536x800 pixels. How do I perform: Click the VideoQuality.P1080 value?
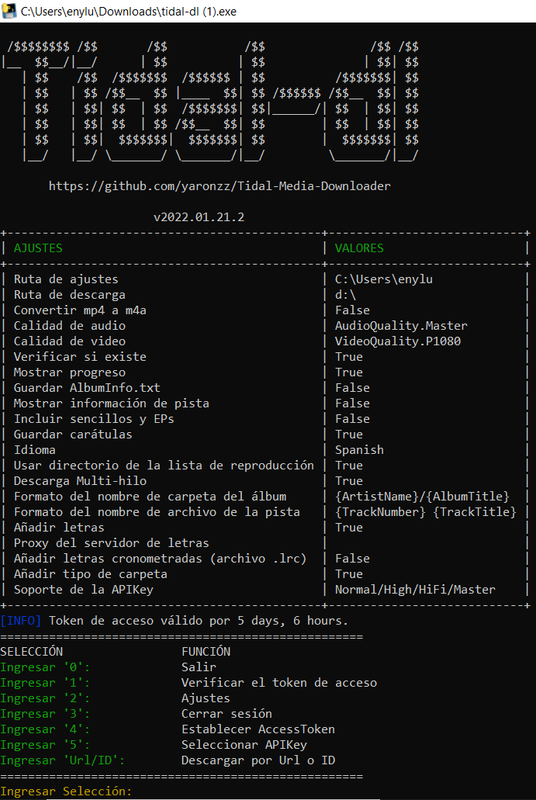click(398, 341)
